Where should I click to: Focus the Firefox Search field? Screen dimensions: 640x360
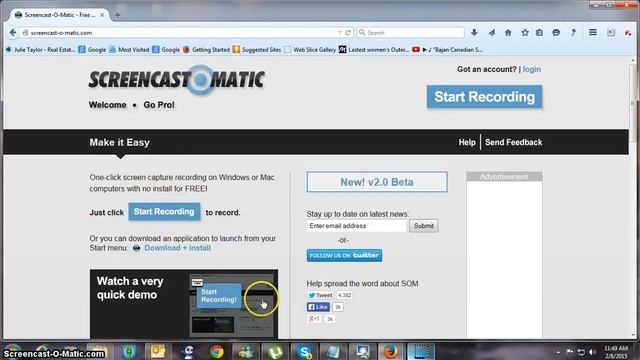(x=411, y=32)
